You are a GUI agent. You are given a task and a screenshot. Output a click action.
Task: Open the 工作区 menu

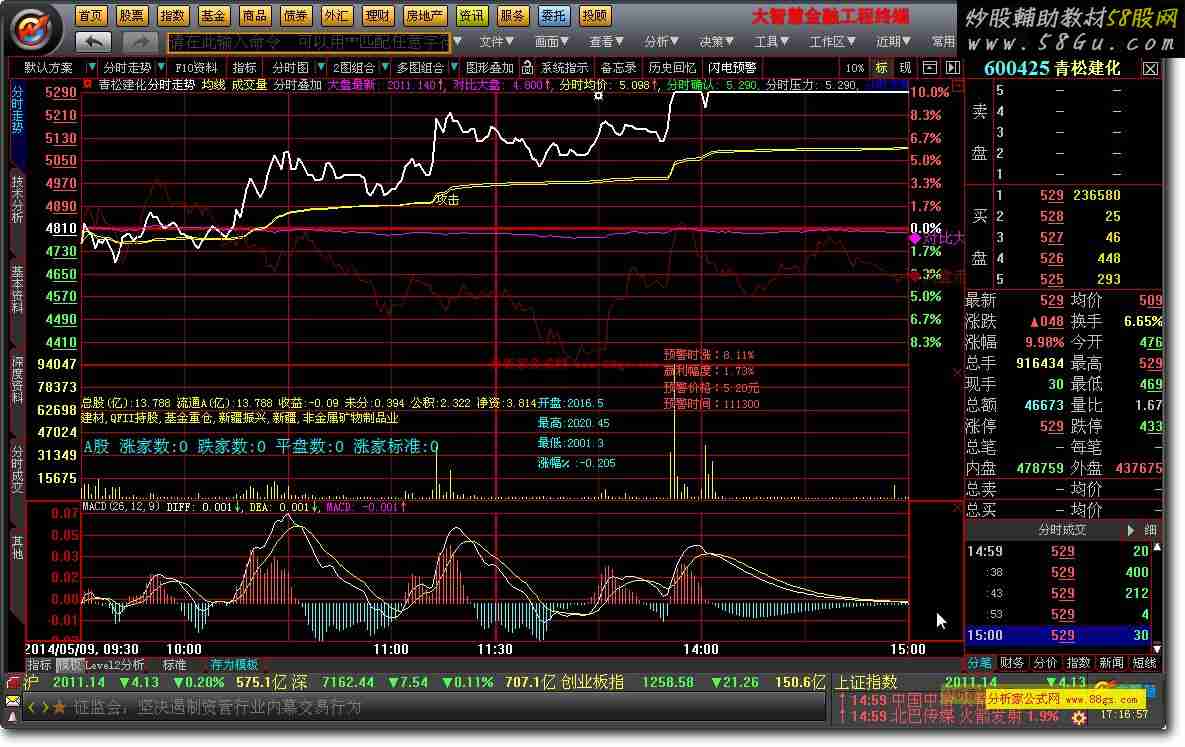[832, 42]
